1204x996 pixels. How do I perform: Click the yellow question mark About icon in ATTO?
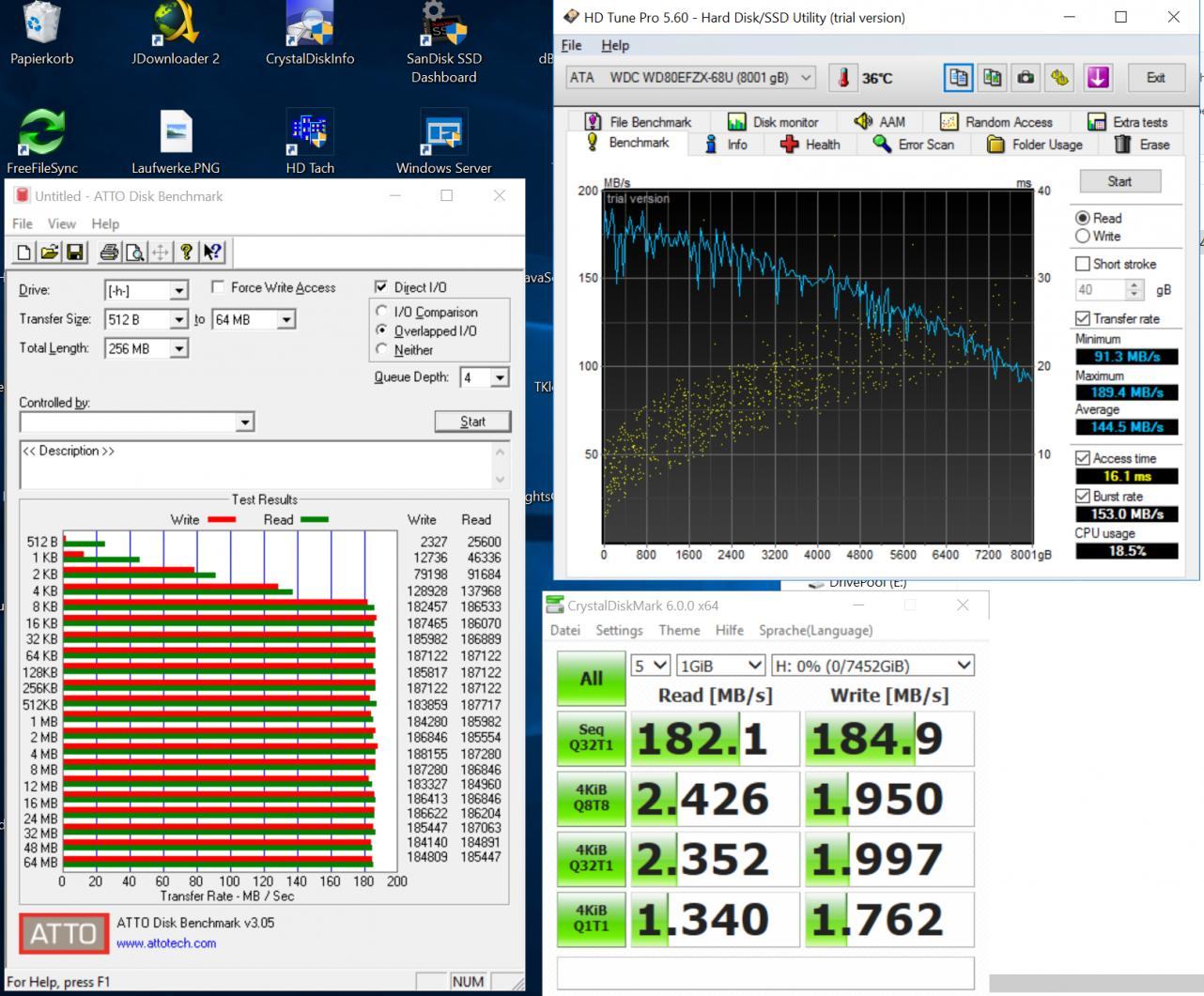coord(186,252)
